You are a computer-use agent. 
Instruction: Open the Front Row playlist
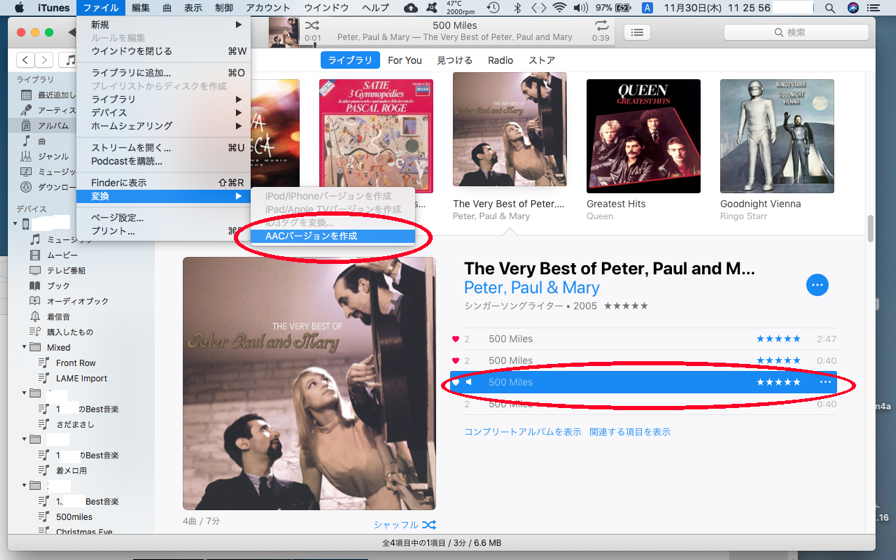point(75,363)
